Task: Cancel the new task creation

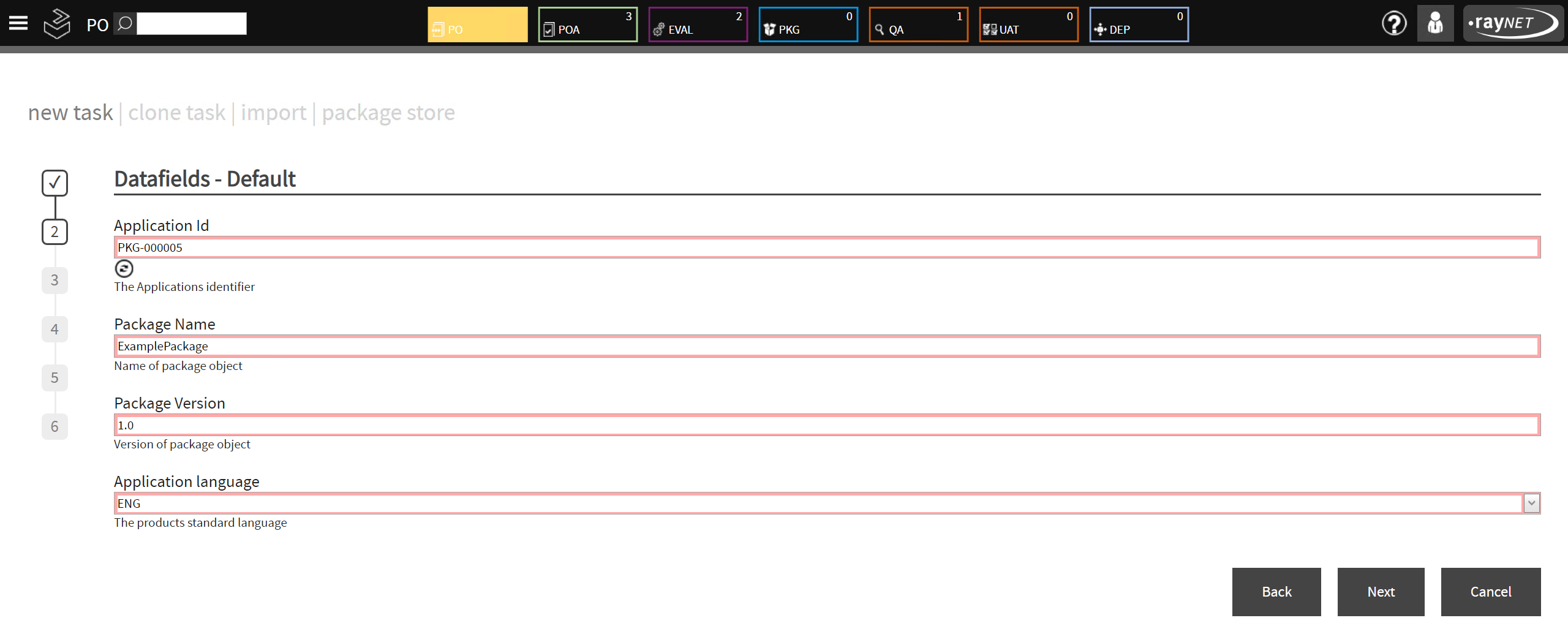Action: 1491,592
